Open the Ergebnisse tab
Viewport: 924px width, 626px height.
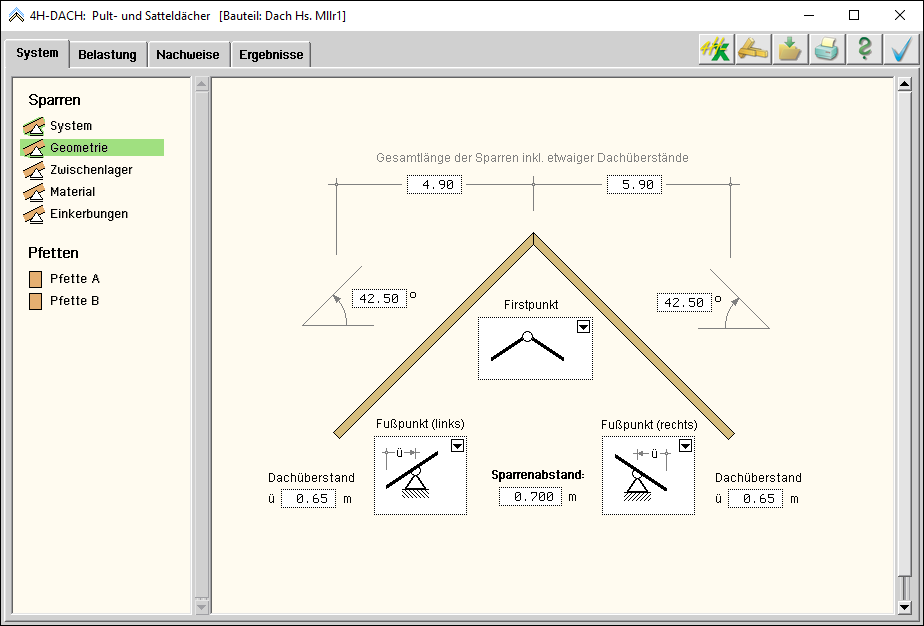(271, 55)
